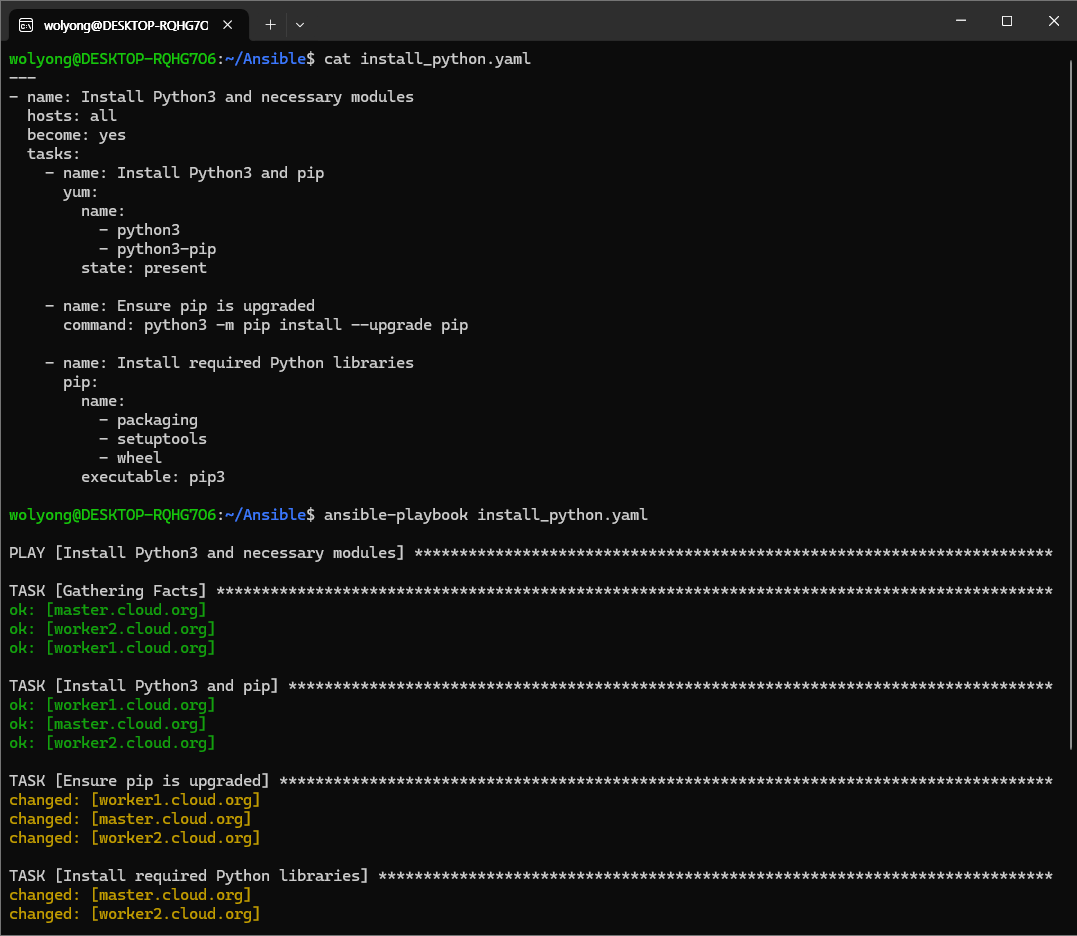Click the 'become: yes' line
1077x936 pixels.
(x=76, y=135)
